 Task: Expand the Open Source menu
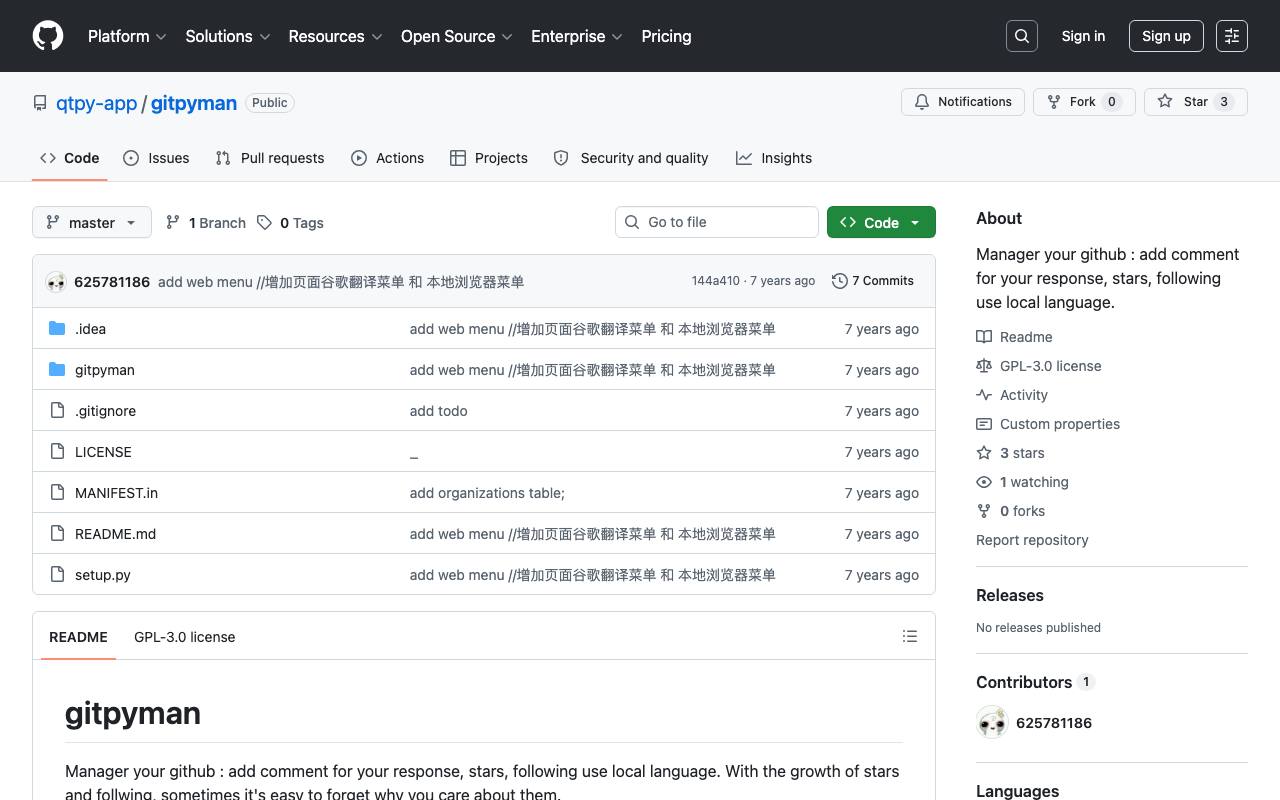tap(456, 36)
